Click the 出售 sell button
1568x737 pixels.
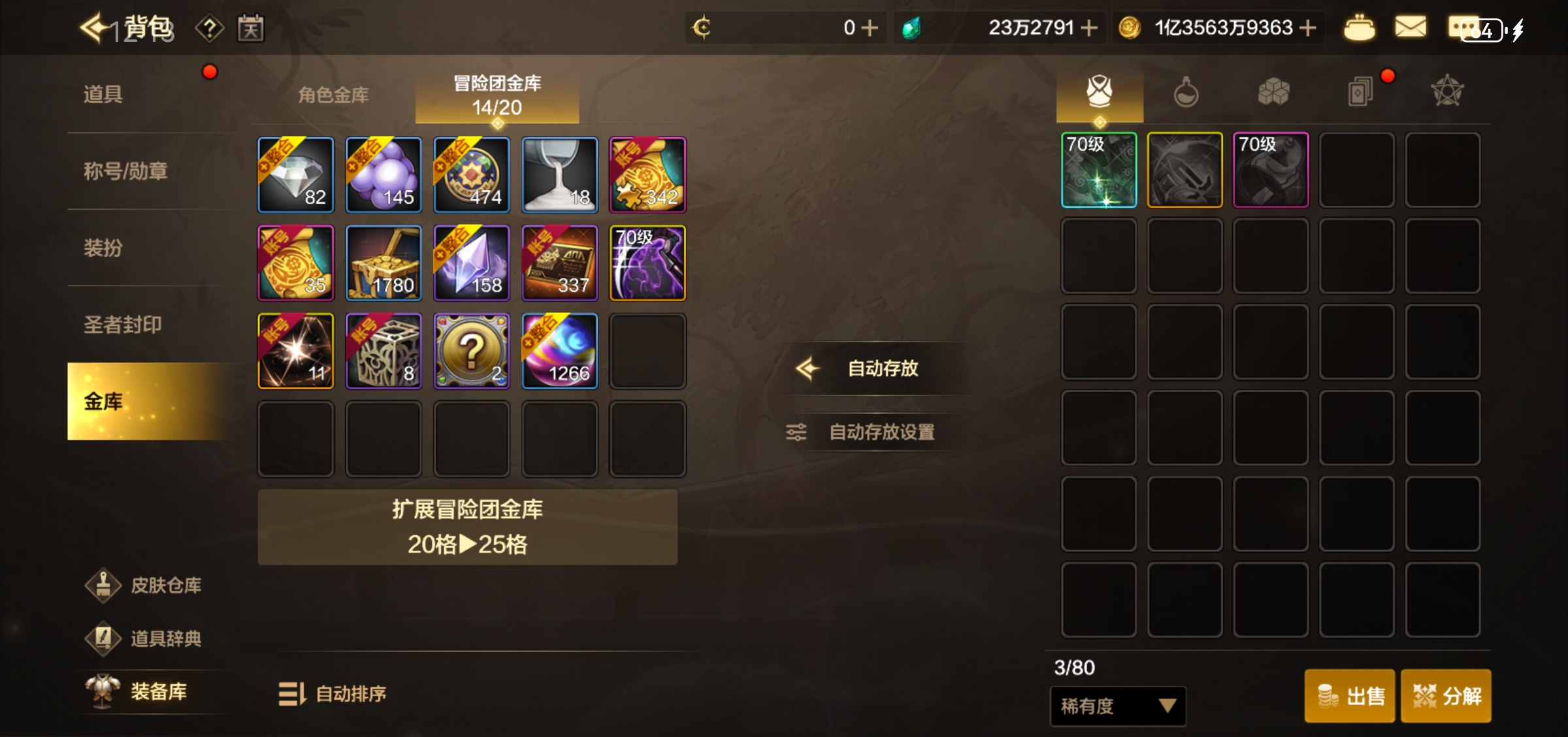(1350, 696)
